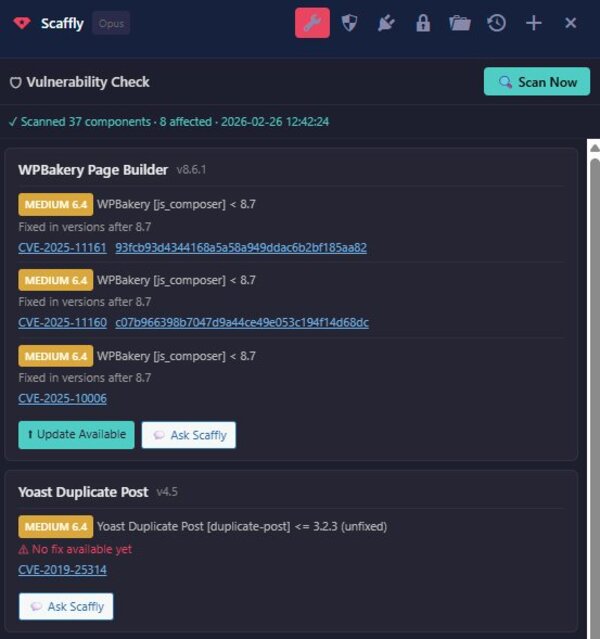Open CVE-2025-11161 link

(62, 247)
